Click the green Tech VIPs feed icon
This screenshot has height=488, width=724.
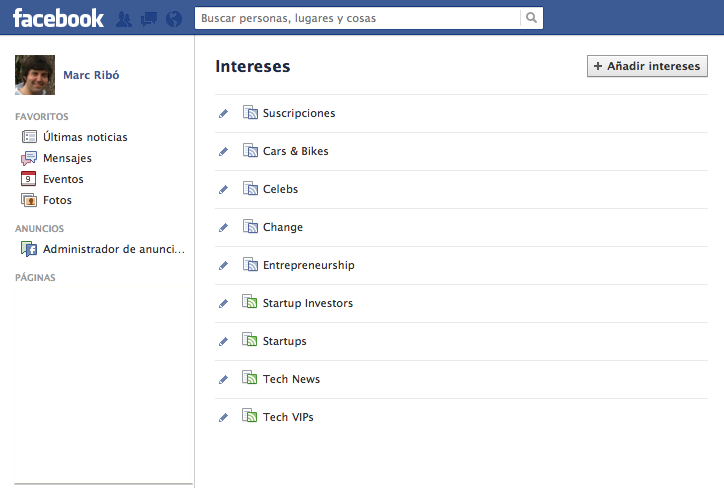click(250, 416)
